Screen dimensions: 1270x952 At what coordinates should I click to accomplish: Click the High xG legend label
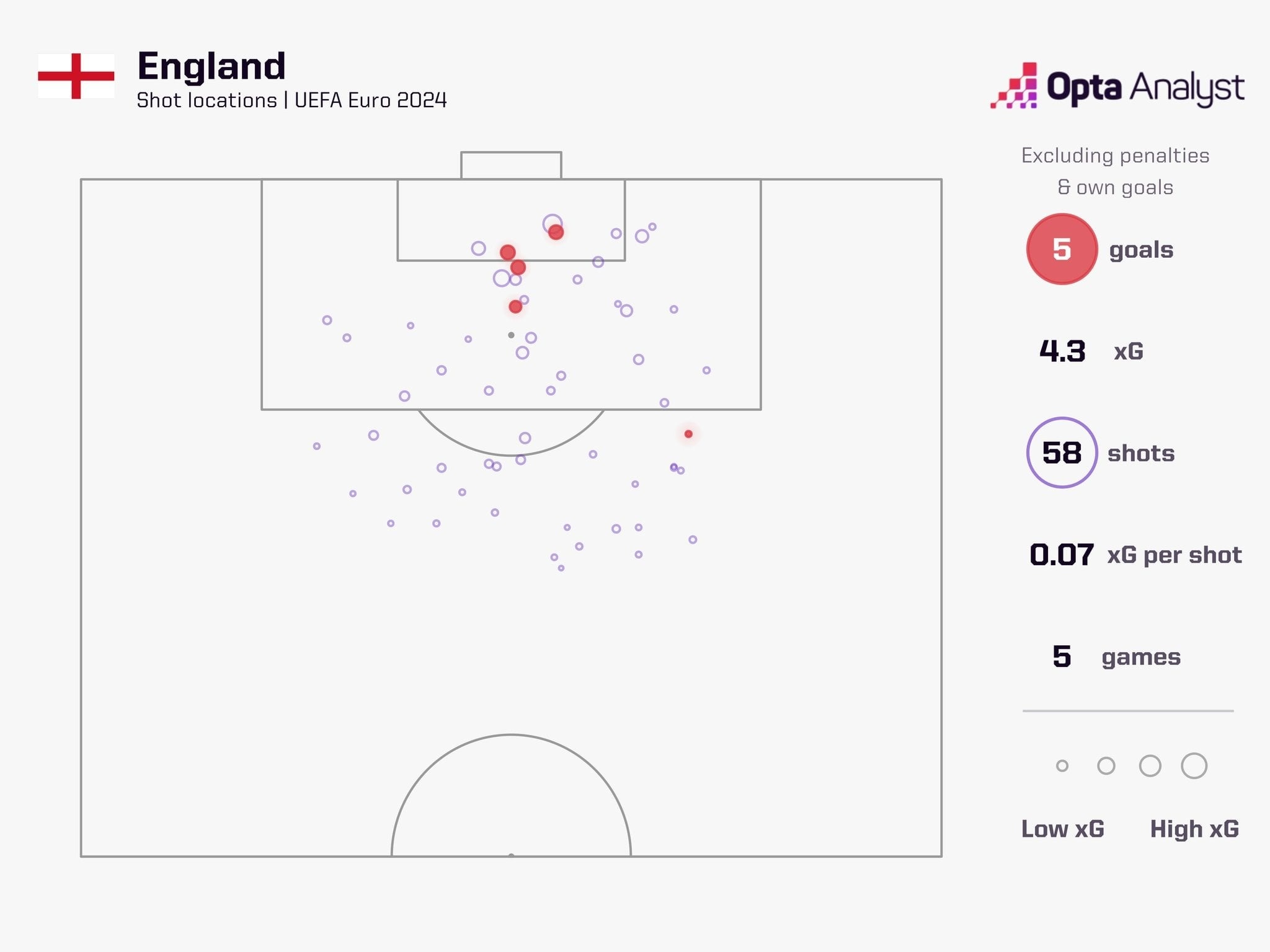point(1194,829)
